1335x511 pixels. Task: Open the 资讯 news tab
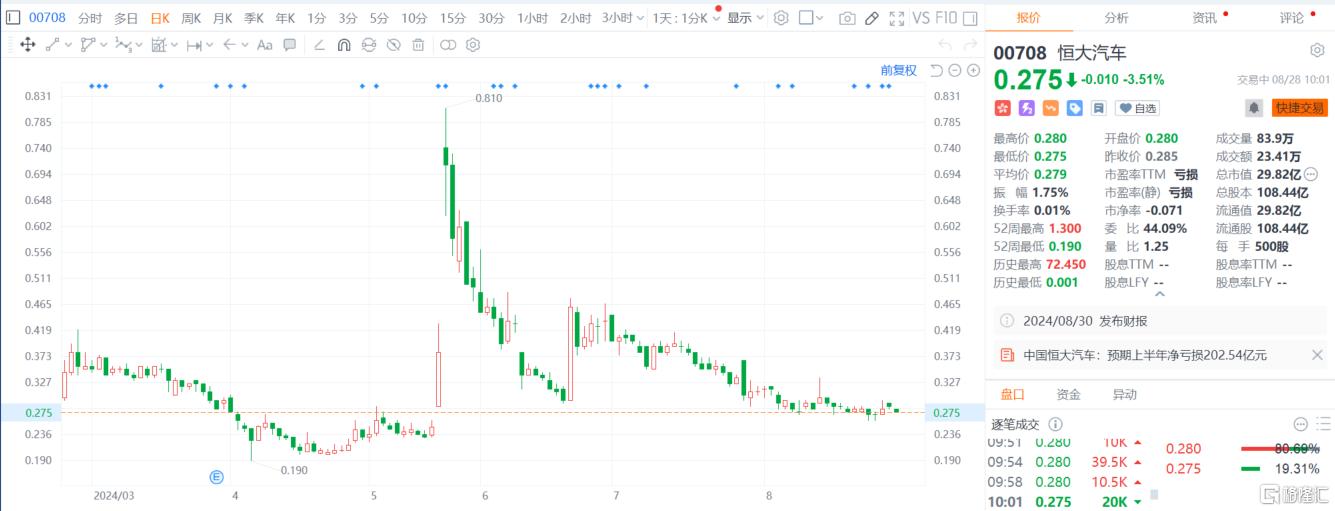[1204, 18]
